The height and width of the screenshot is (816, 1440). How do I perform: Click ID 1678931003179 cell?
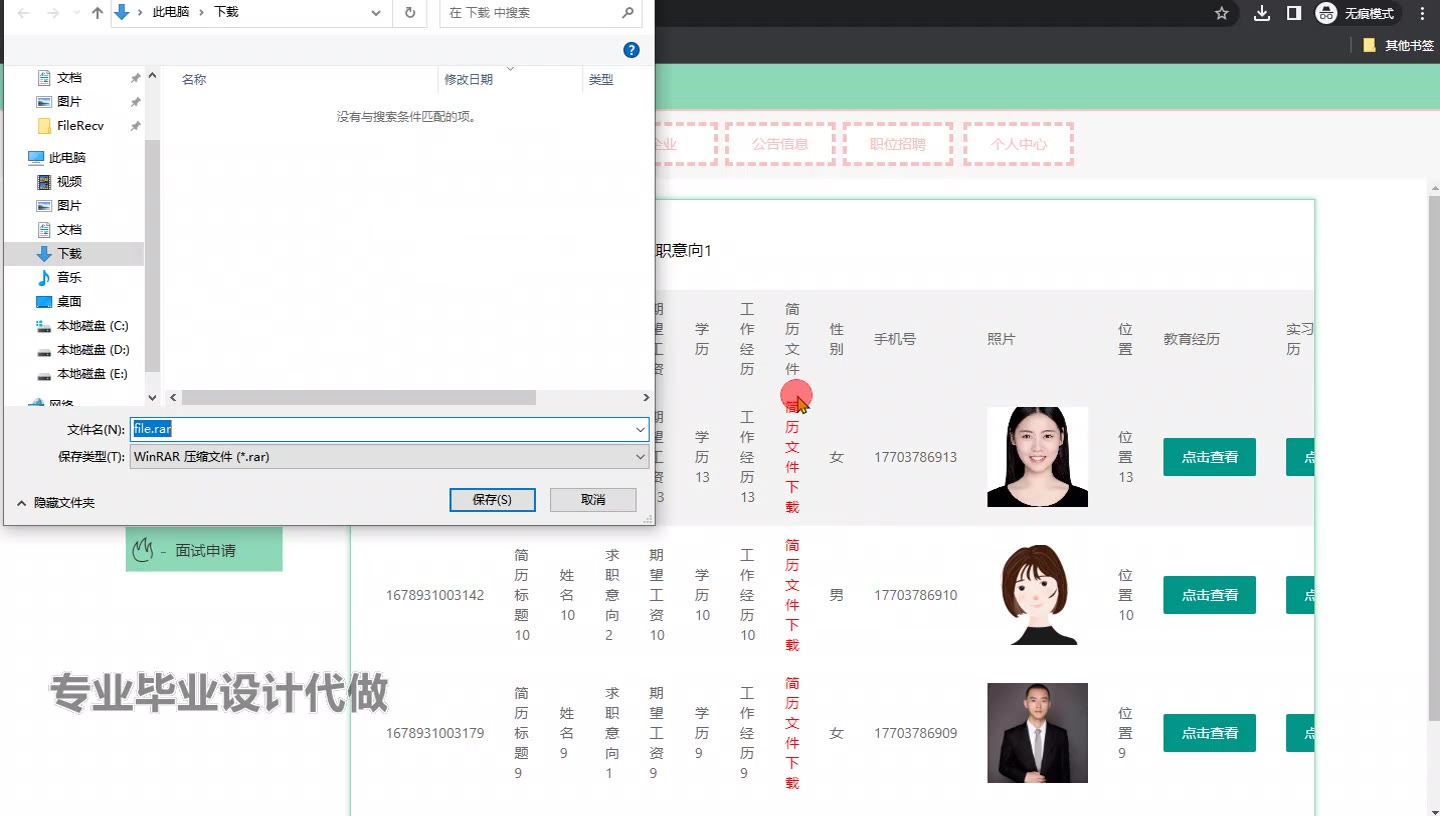pos(435,733)
